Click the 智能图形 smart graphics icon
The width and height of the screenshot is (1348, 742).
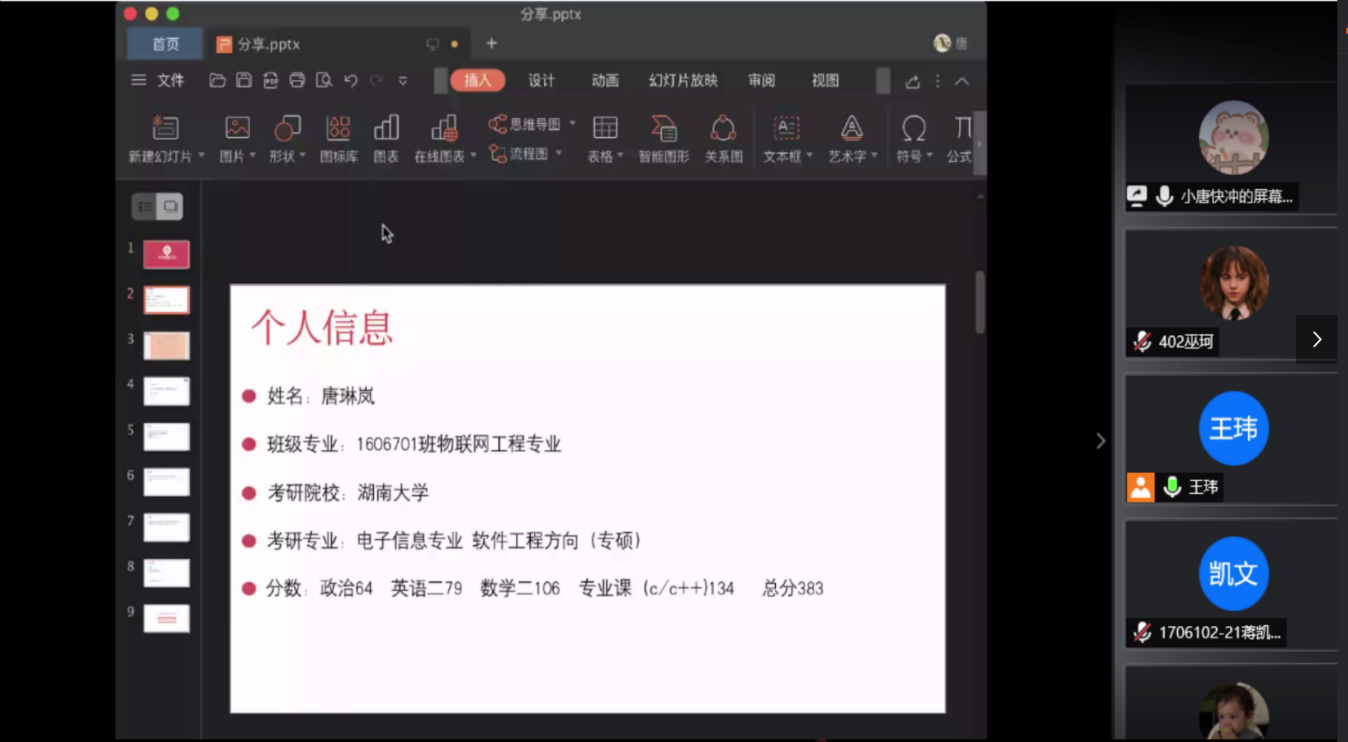pos(663,138)
